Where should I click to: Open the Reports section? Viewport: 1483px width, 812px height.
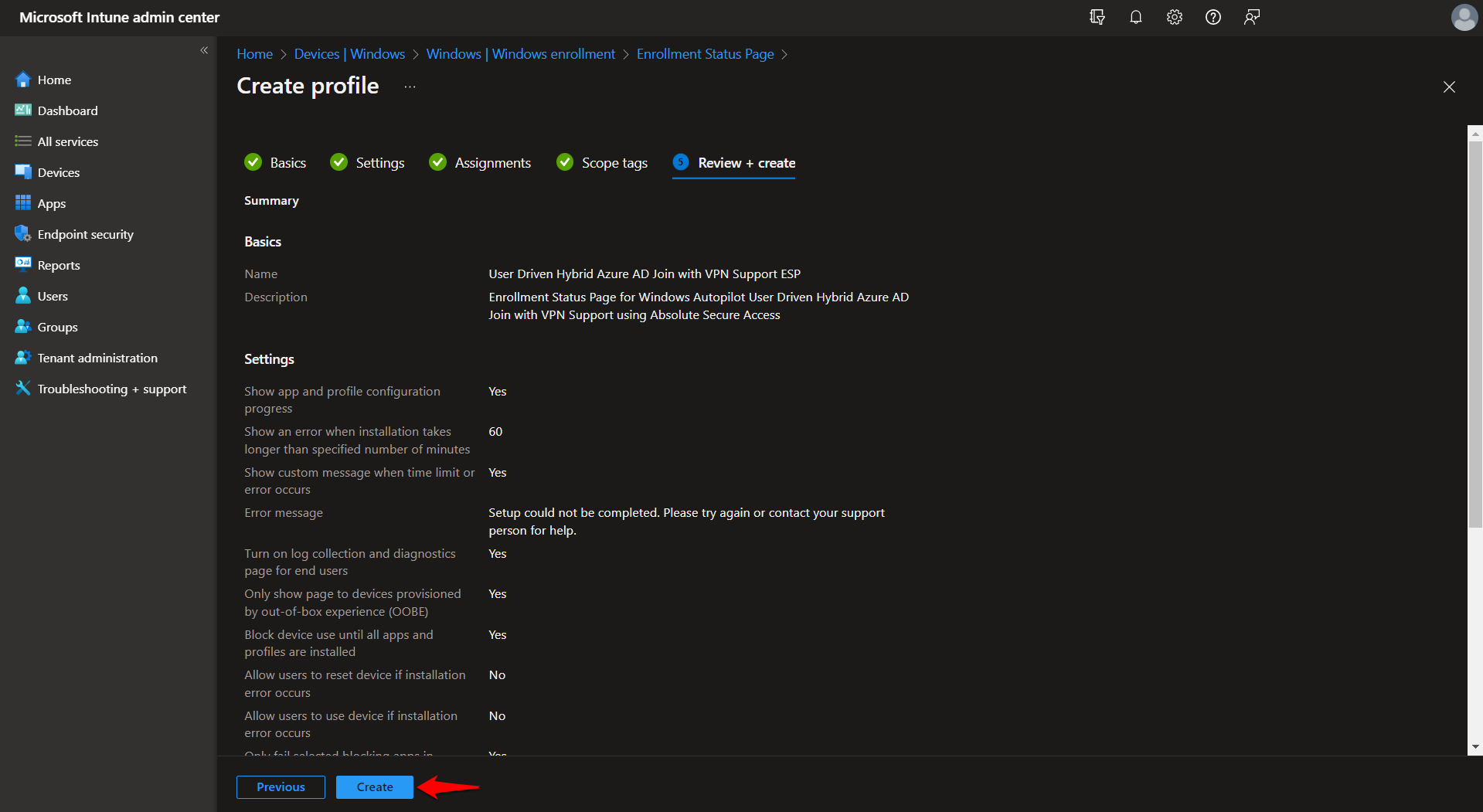58,265
